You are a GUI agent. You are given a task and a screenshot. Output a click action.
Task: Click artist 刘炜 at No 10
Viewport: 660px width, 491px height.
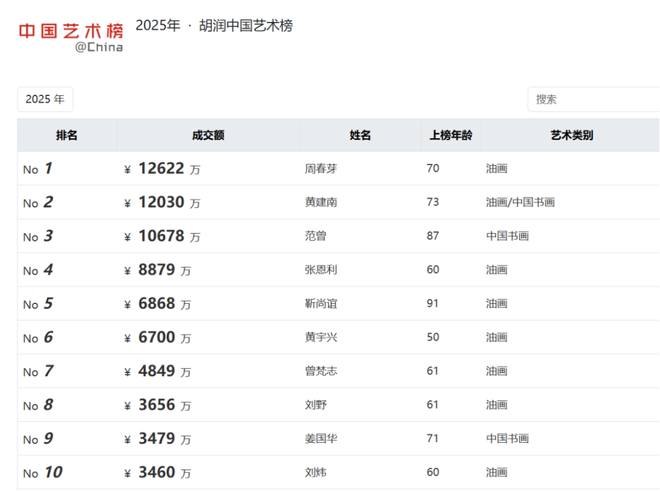tap(315, 472)
